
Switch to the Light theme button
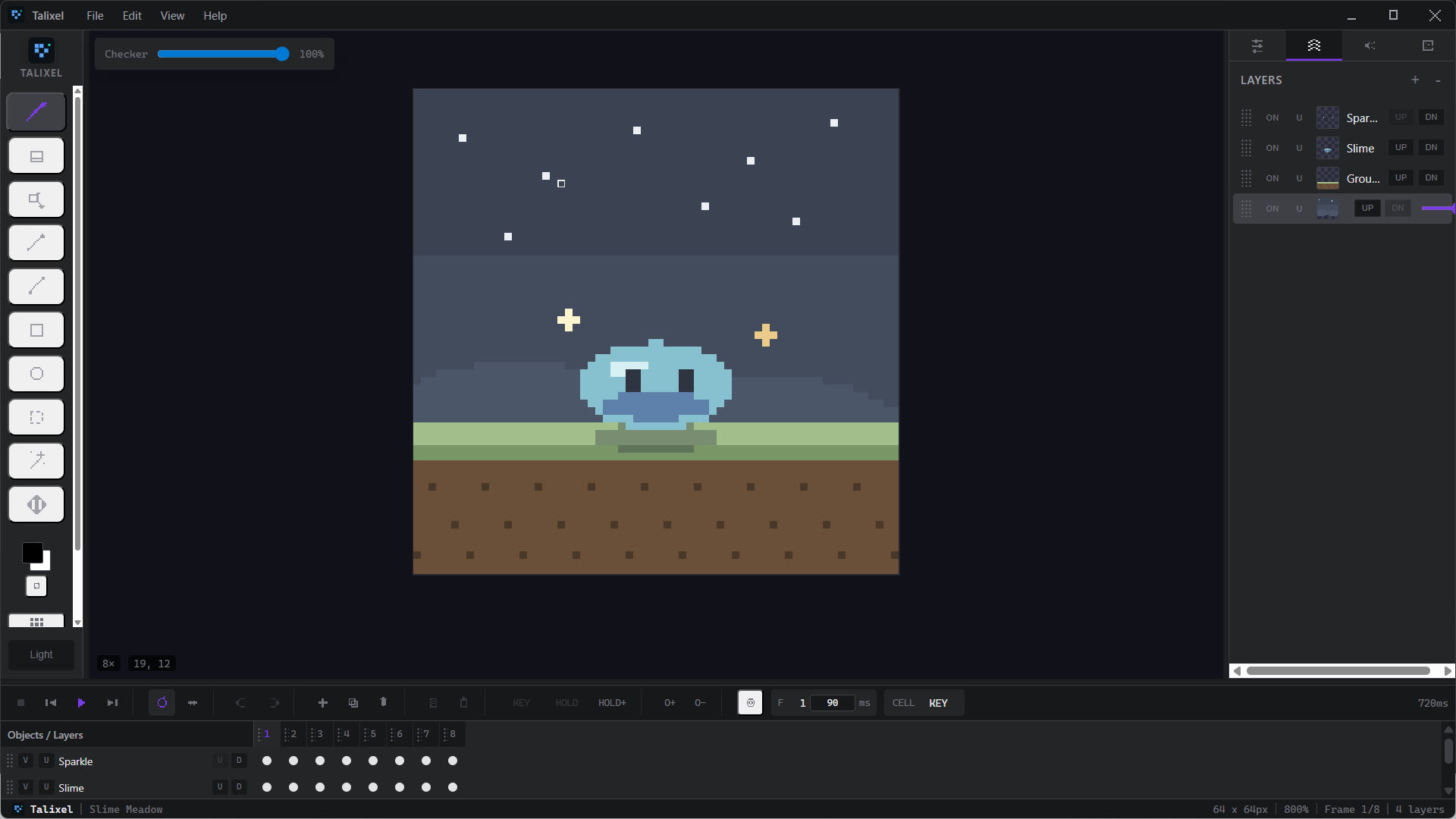tap(41, 654)
